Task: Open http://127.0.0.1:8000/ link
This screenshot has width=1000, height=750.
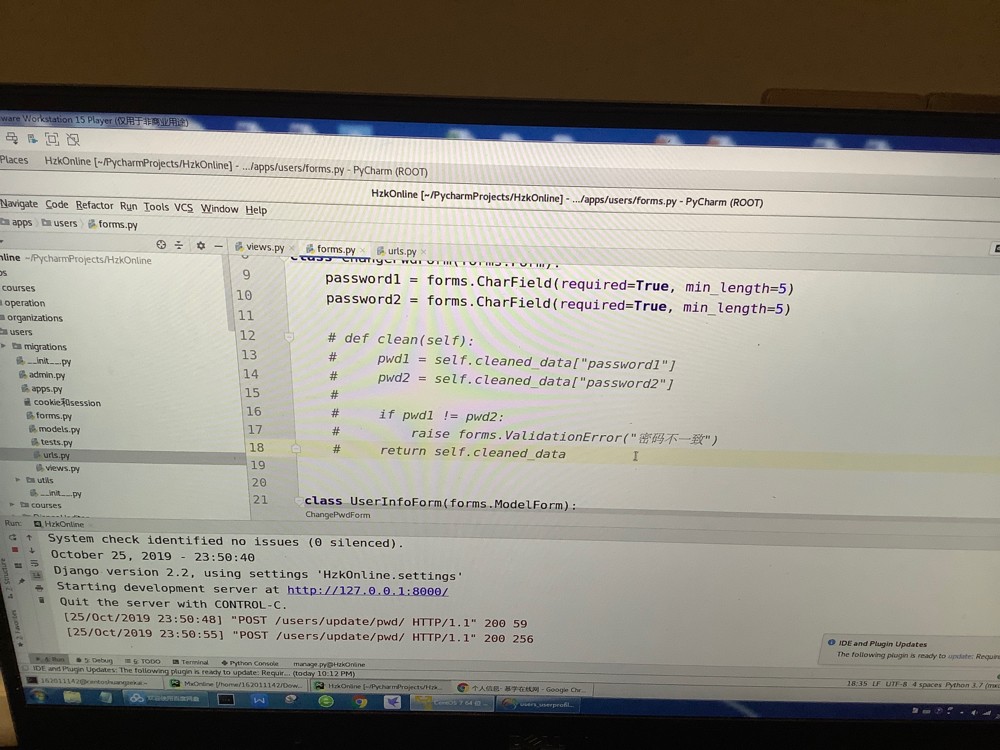Action: point(367,591)
